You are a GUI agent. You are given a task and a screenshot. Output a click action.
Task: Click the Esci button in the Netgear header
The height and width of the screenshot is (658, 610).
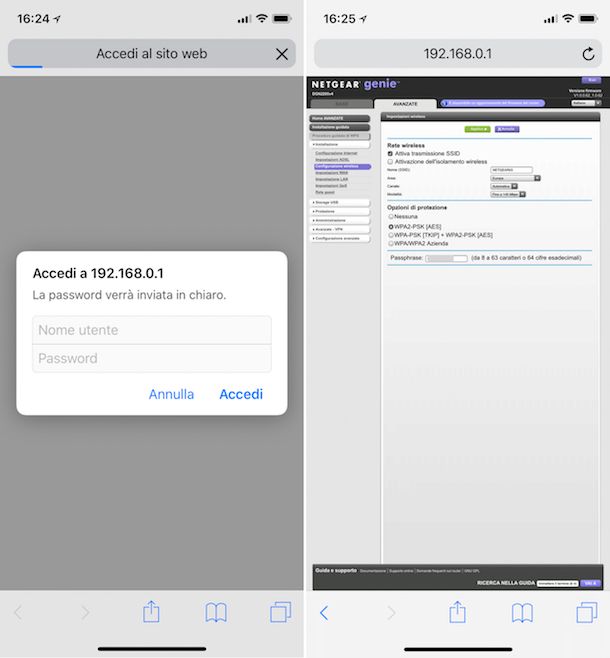point(592,80)
